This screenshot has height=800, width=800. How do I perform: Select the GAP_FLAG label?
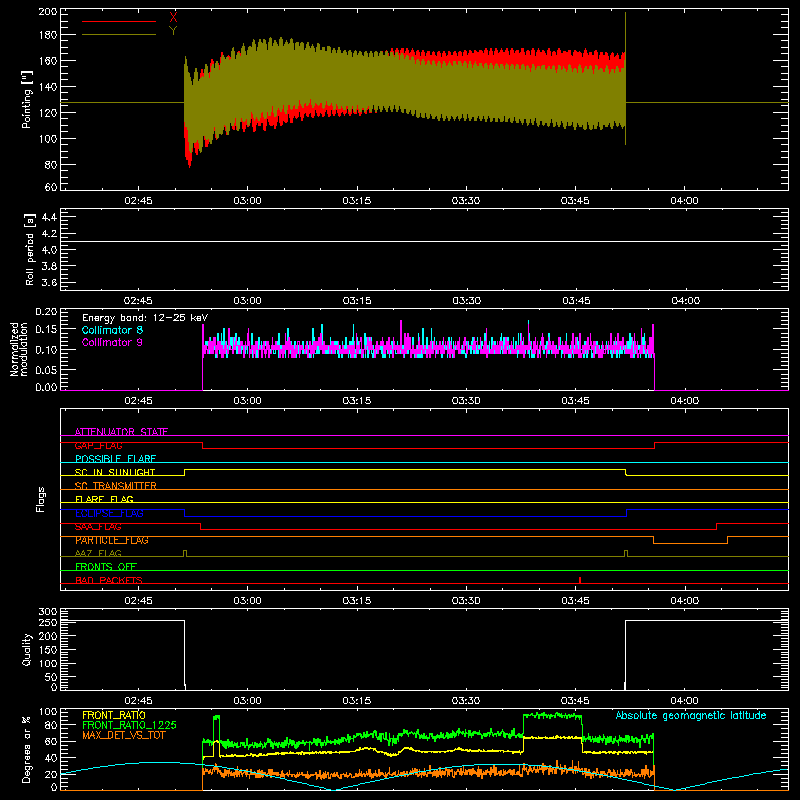coord(98,445)
